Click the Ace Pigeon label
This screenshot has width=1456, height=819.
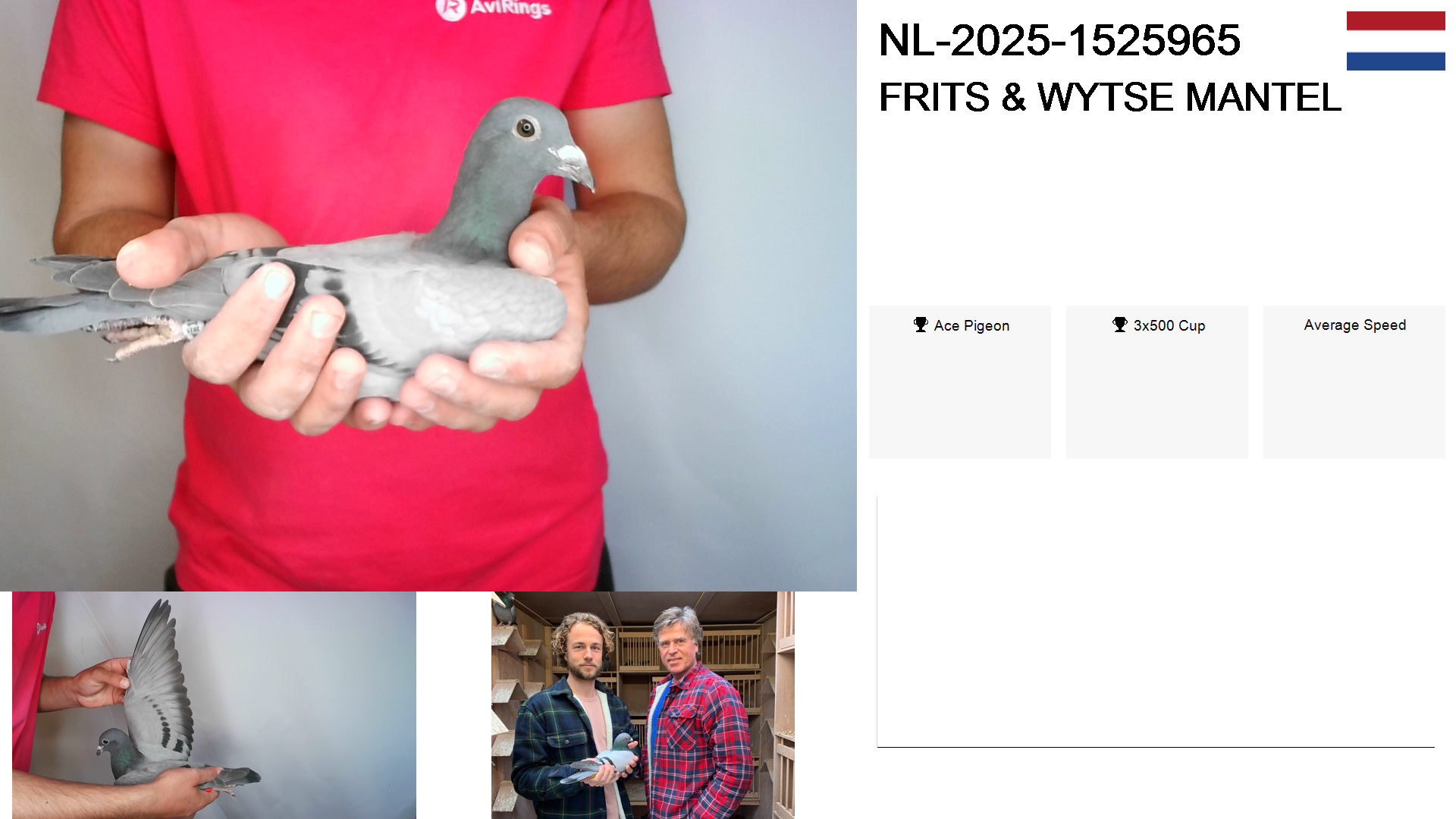971,325
